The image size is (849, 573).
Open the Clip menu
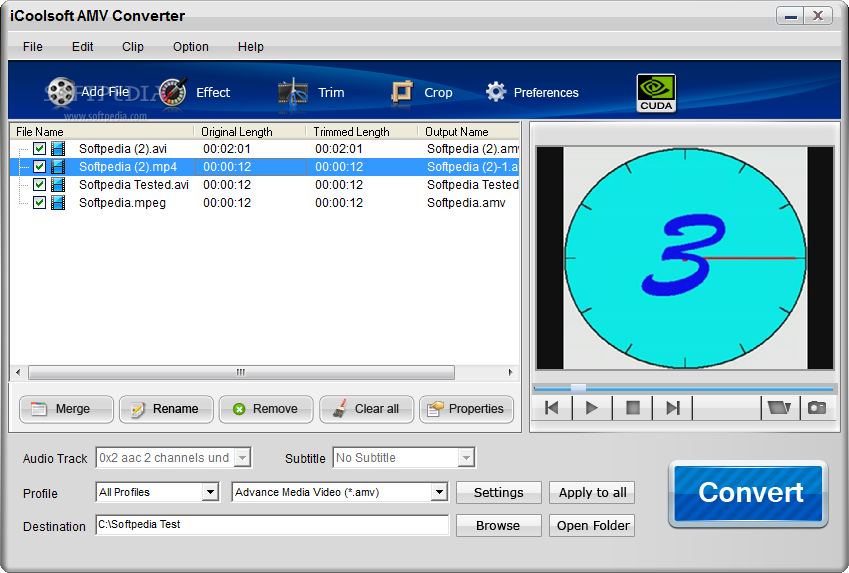[133, 47]
